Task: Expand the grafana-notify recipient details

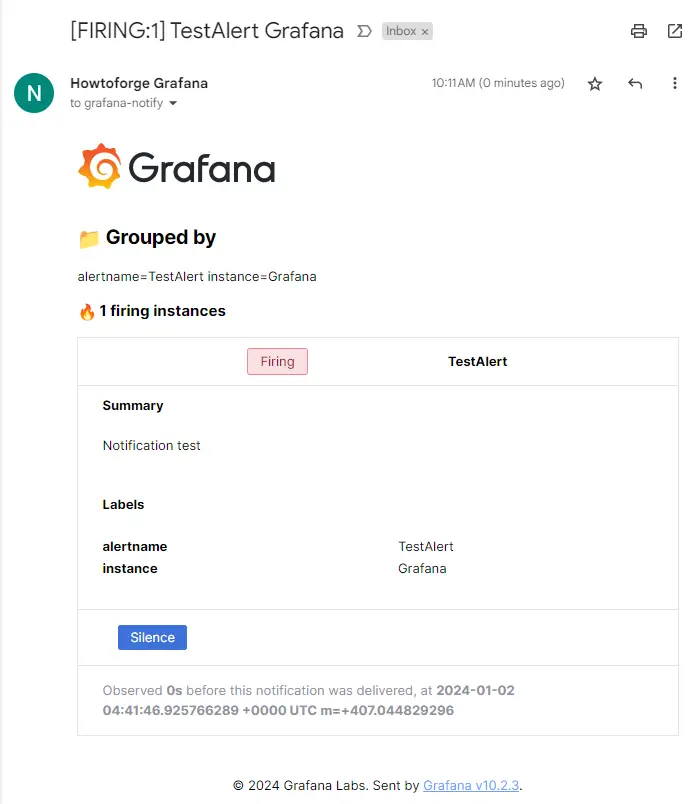Action: click(113, 104)
